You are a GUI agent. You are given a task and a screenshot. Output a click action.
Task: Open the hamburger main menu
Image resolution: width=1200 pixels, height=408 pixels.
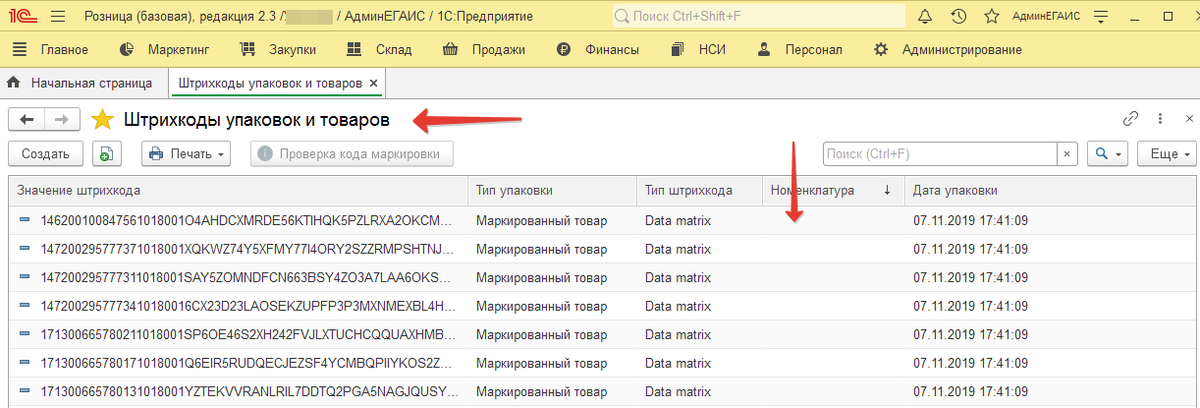click(58, 17)
